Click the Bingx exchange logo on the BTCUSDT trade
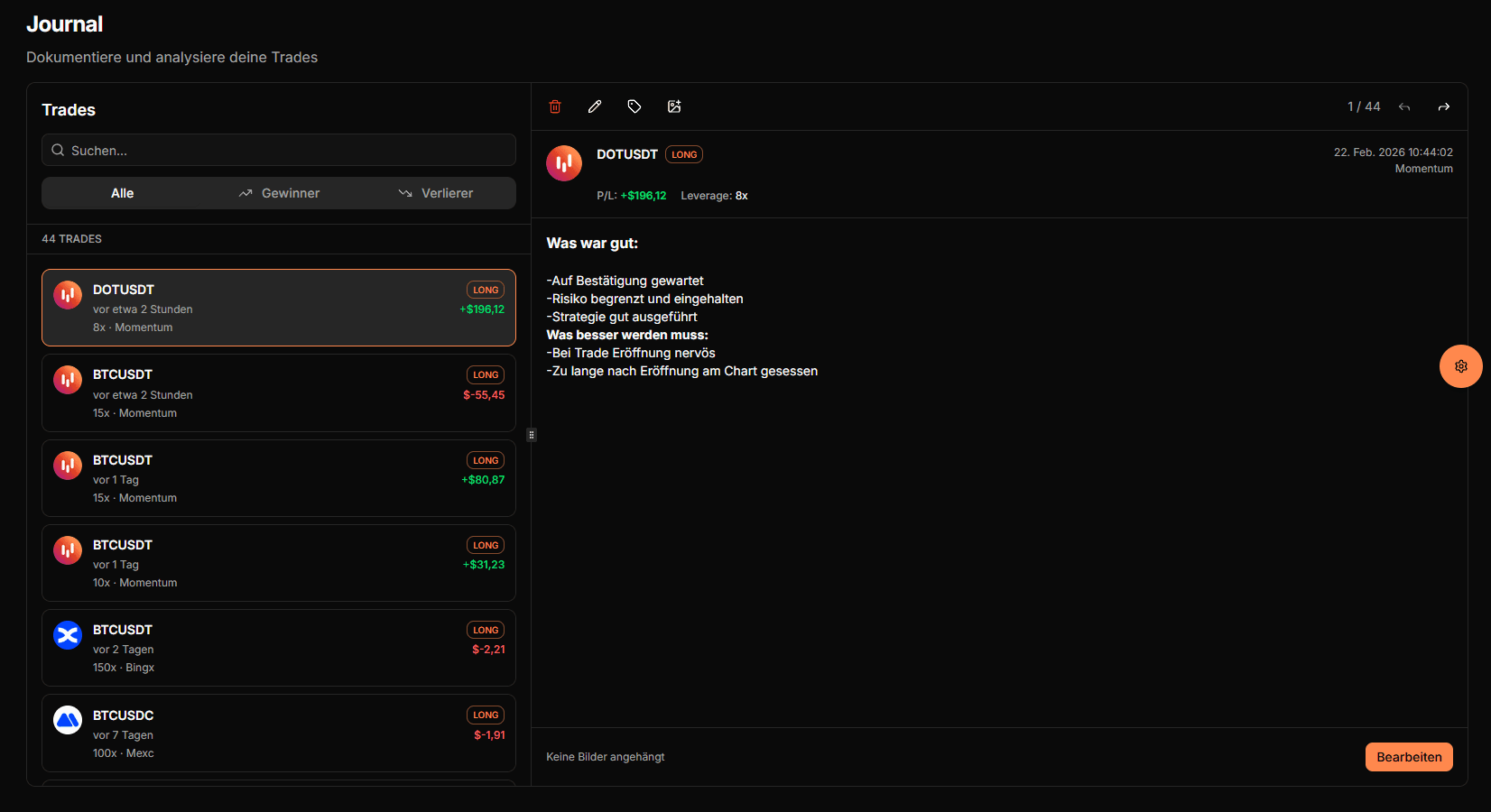1491x812 pixels. (x=68, y=635)
